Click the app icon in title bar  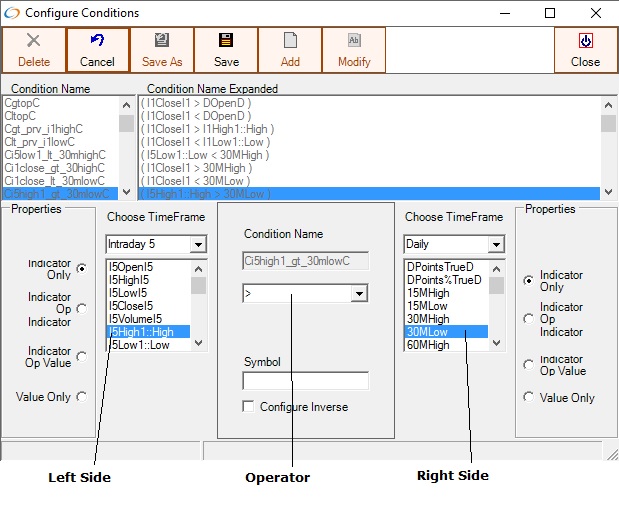[x=12, y=13]
